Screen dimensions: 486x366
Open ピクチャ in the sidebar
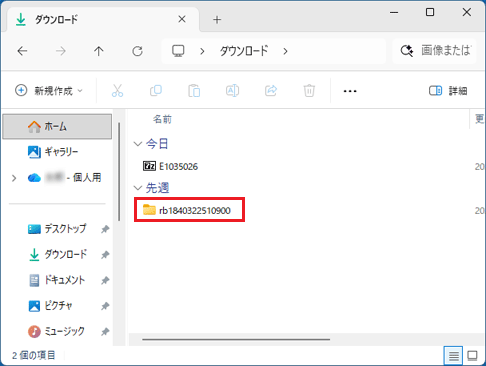50,305
